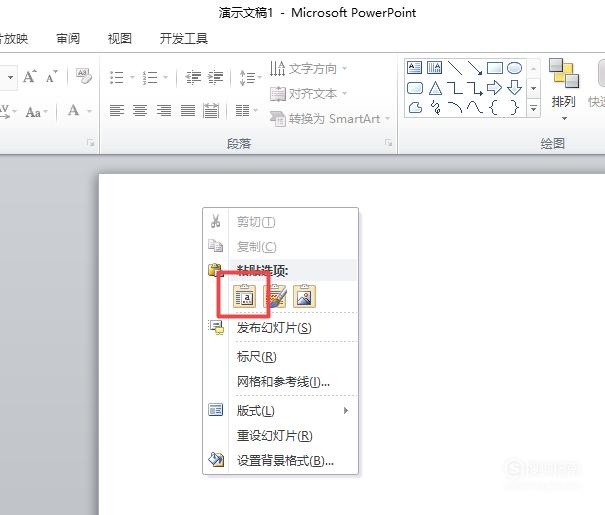Select the Isosceles Triangle shape
Screen dimensions: 605x515
coord(435,88)
